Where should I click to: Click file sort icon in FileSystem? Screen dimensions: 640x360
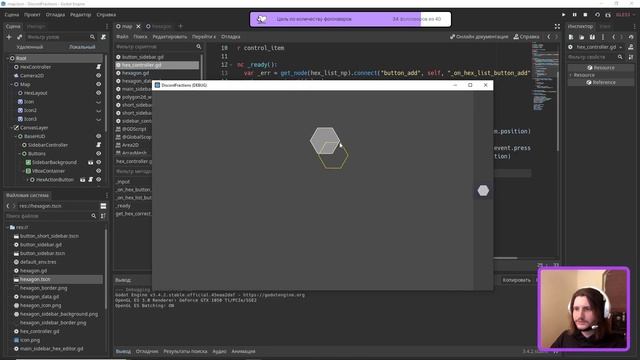click(103, 216)
